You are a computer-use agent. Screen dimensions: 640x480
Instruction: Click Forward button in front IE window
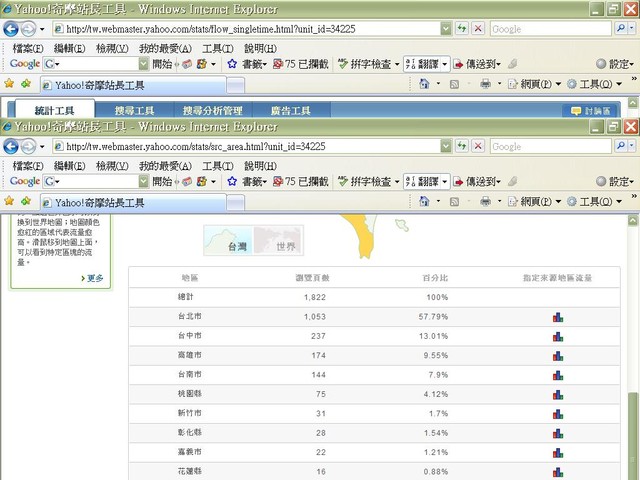coord(28,146)
